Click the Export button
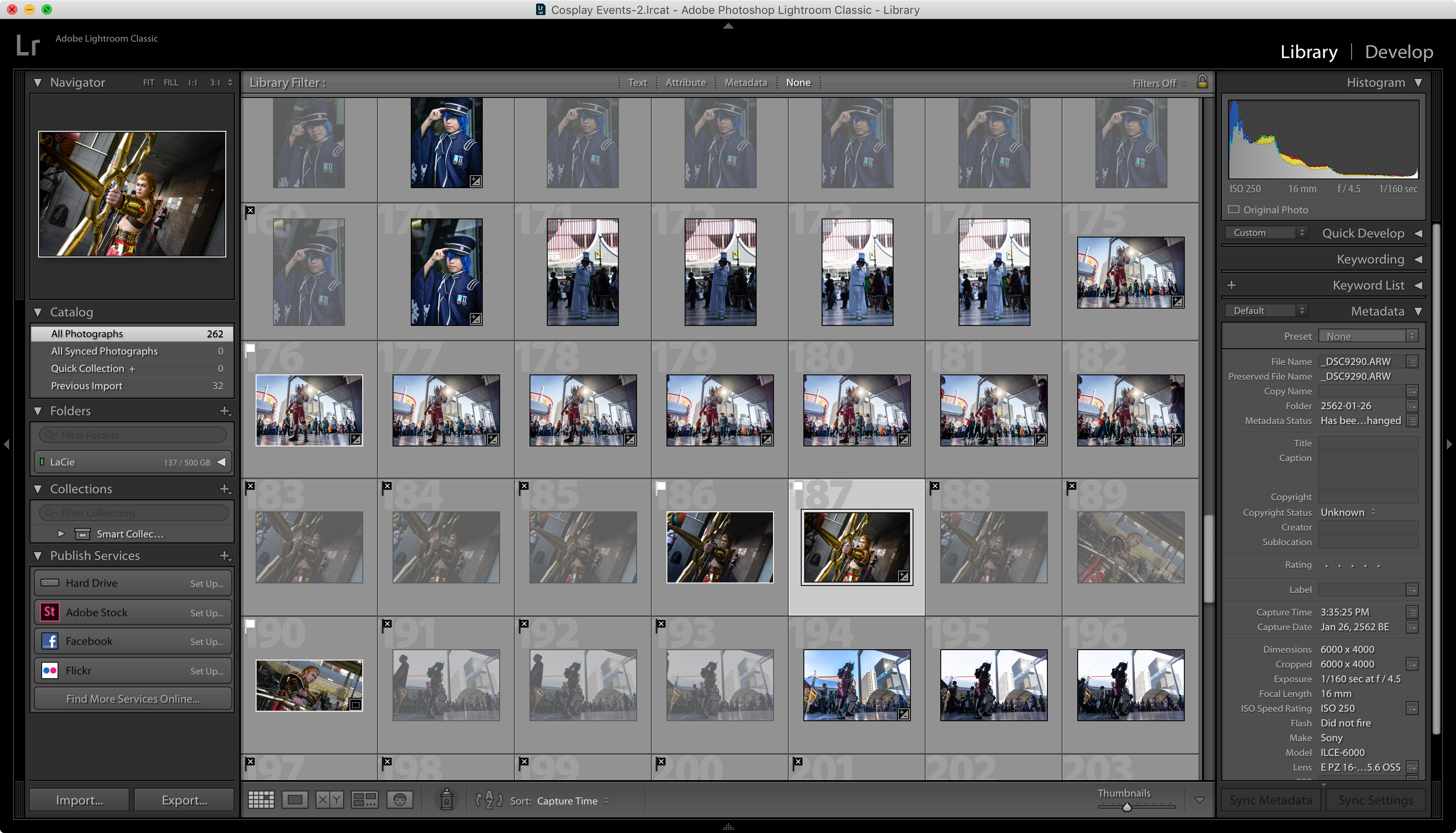The width and height of the screenshot is (1456, 833). [x=184, y=800]
